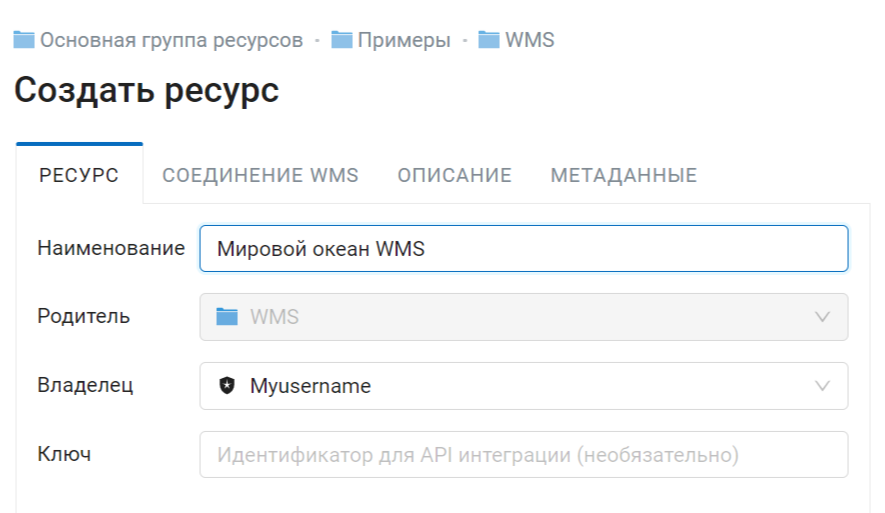Click folder icon beside Примеры breadcrumb

341,40
